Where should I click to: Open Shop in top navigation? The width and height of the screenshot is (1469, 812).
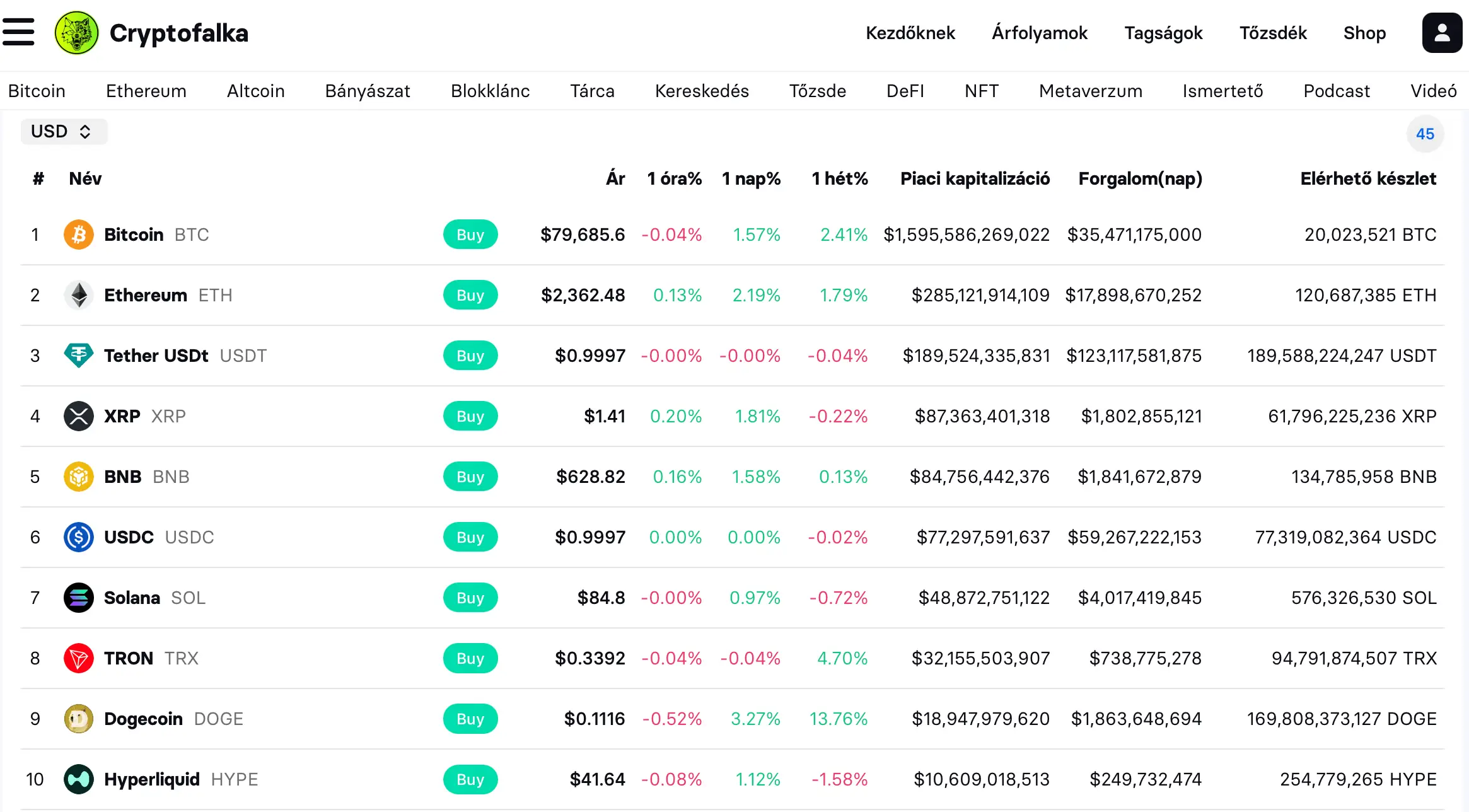[x=1364, y=33]
